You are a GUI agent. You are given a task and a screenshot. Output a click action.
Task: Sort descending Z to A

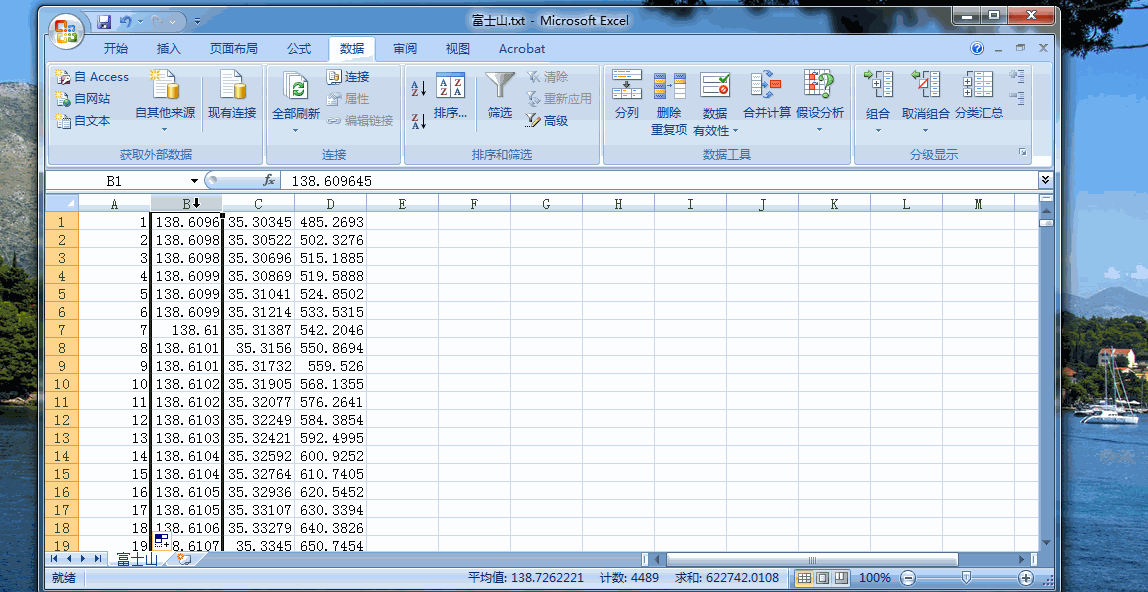coord(419,121)
